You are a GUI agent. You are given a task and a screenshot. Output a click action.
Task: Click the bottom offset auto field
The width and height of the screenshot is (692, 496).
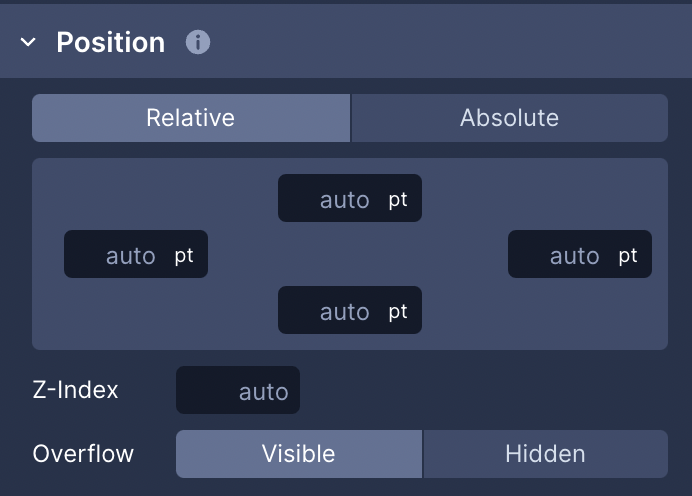pos(344,311)
